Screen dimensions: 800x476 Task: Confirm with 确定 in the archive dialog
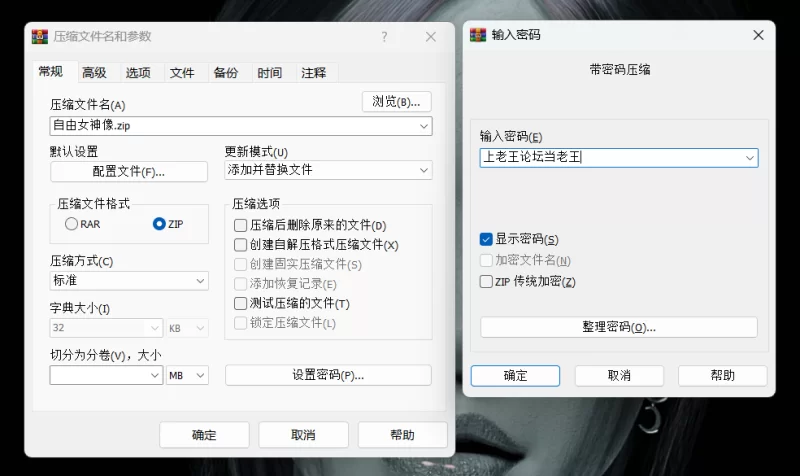point(204,435)
